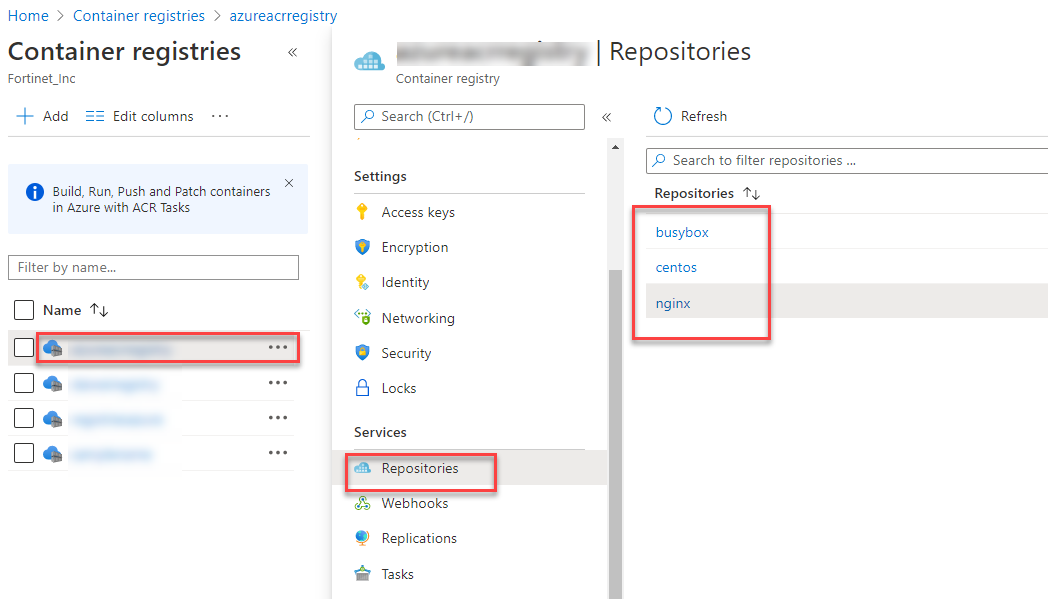Select Repositories in Services menu

click(x=419, y=468)
